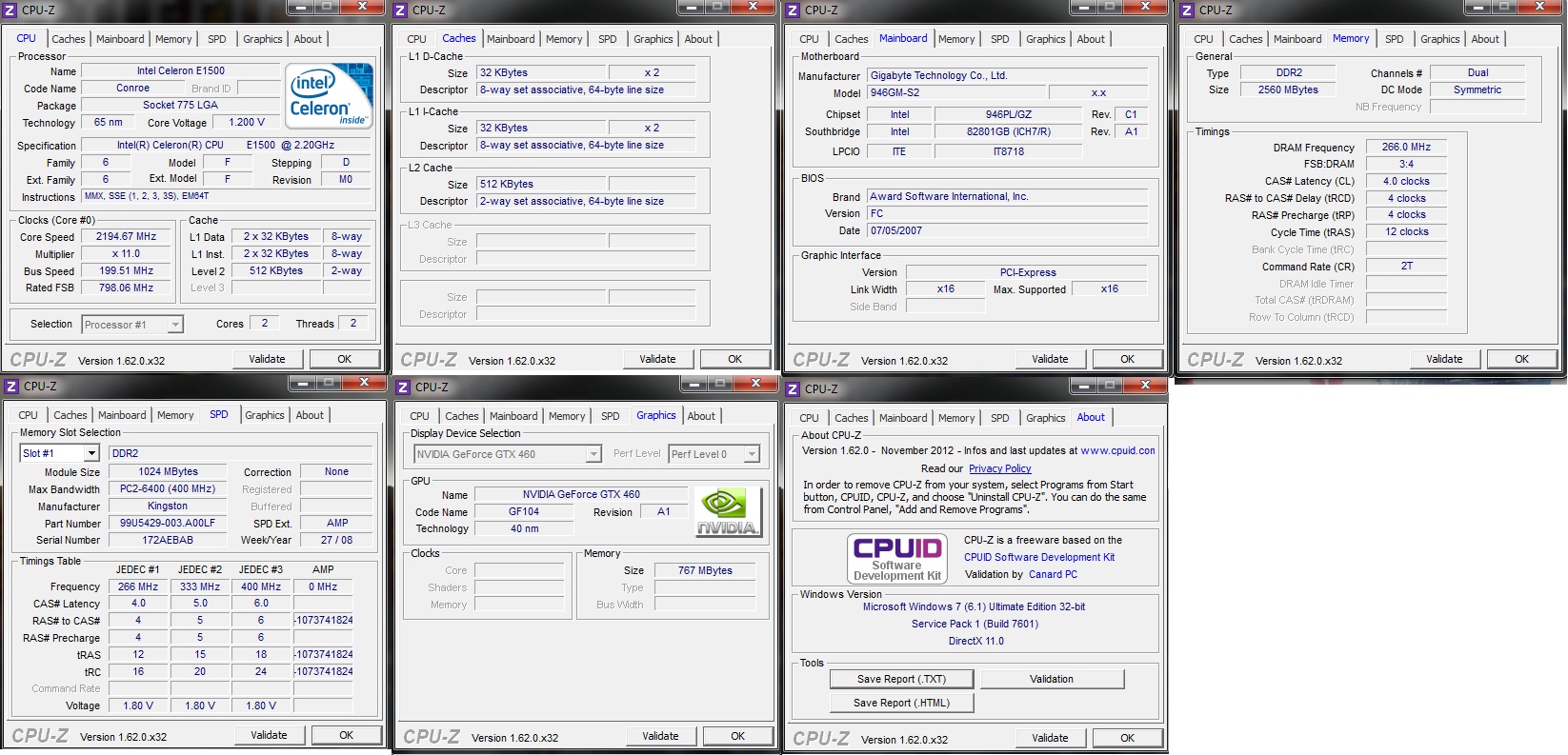Viewport: 1568px width, 755px height.
Task: Open the Graphics tab in the Caches window
Action: coord(653,39)
